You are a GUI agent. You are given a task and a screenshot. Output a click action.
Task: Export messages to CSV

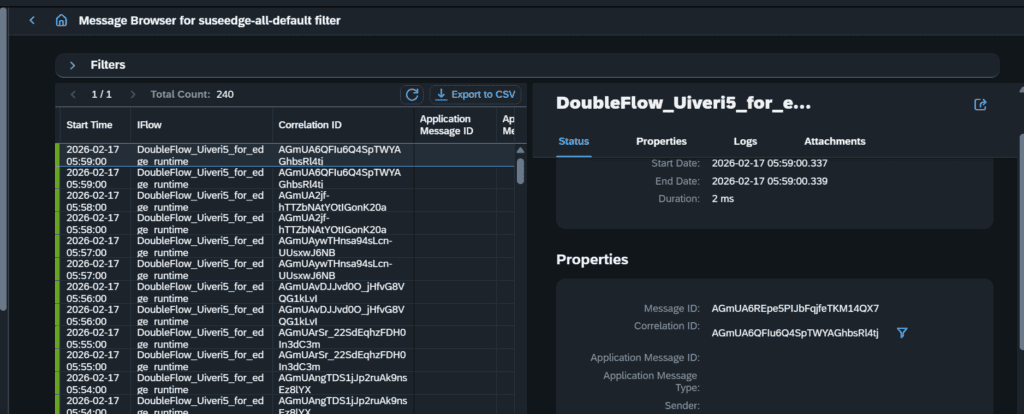pos(475,95)
